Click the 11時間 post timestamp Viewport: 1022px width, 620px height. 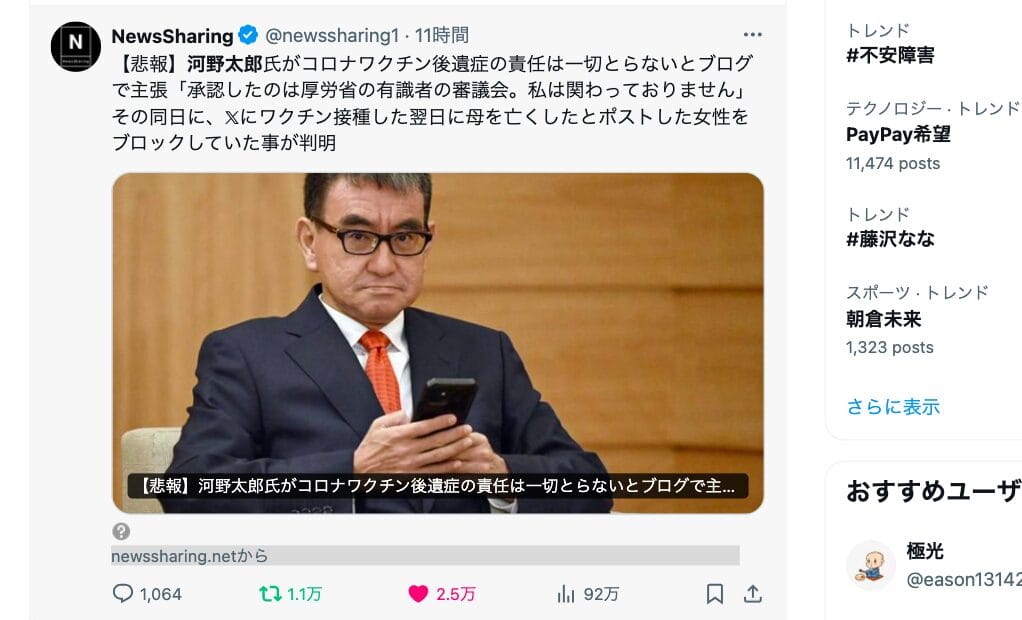pyautogui.click(x=442, y=35)
